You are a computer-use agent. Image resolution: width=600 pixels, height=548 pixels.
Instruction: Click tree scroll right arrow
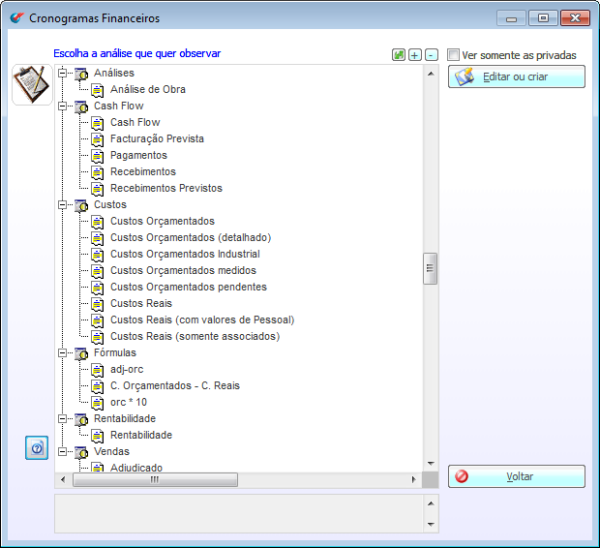pyautogui.click(x=413, y=480)
